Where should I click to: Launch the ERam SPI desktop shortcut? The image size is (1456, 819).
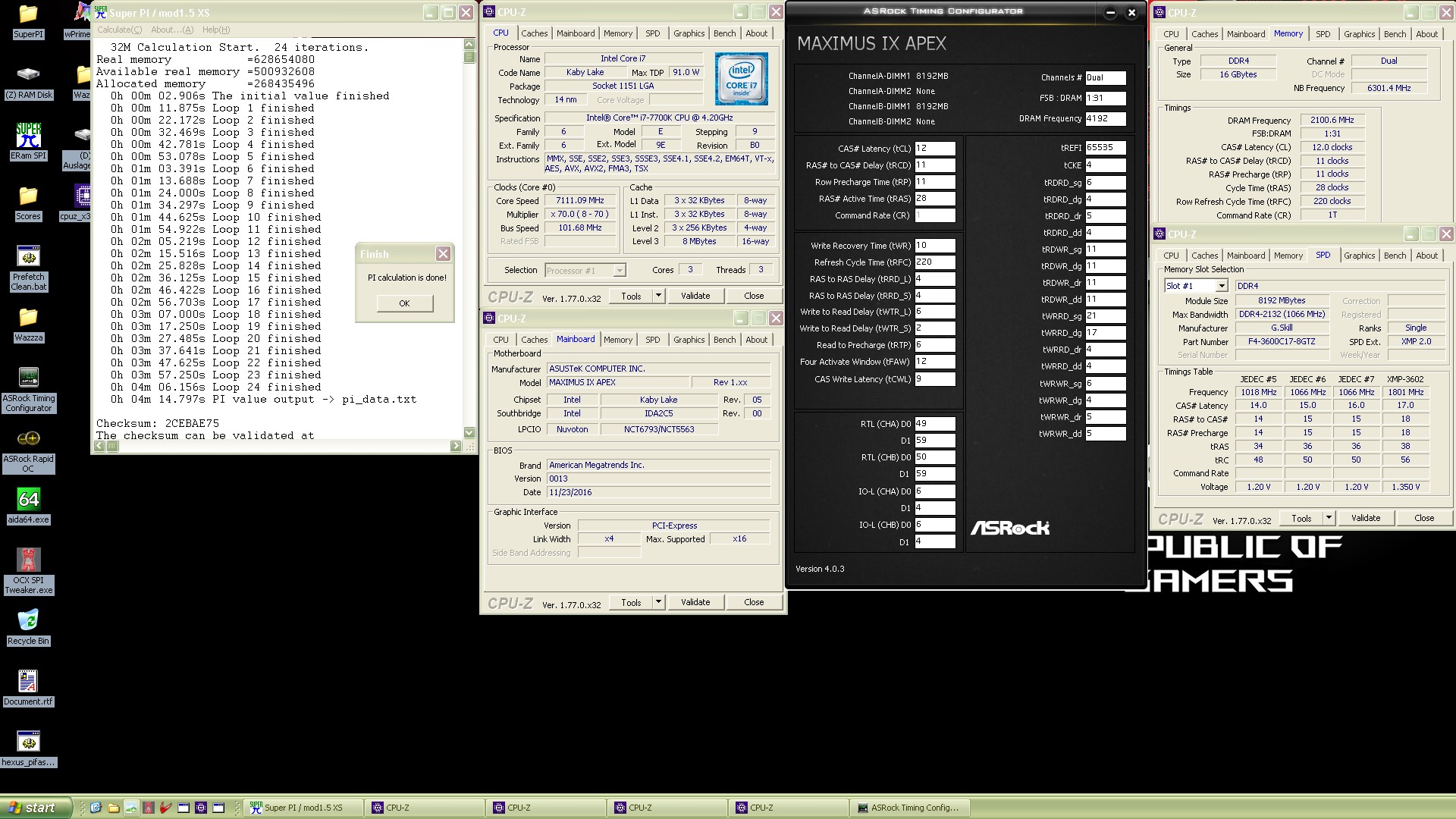(x=28, y=142)
